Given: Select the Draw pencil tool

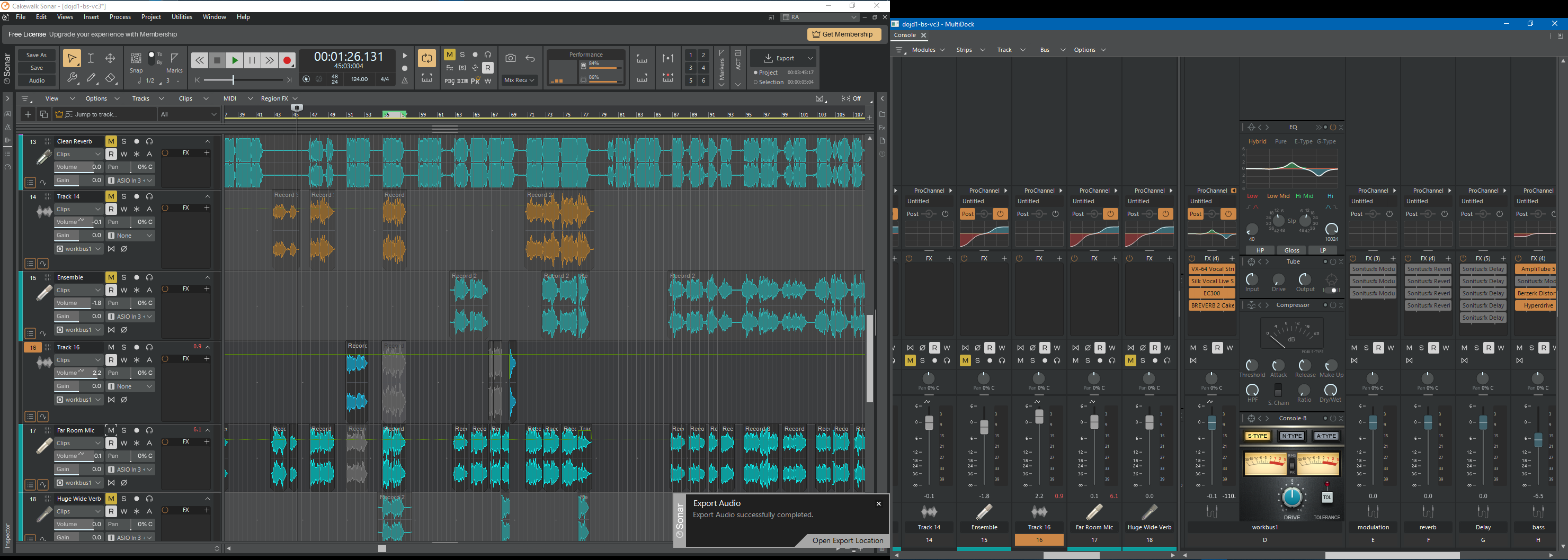Looking at the screenshot, I should point(91,78).
